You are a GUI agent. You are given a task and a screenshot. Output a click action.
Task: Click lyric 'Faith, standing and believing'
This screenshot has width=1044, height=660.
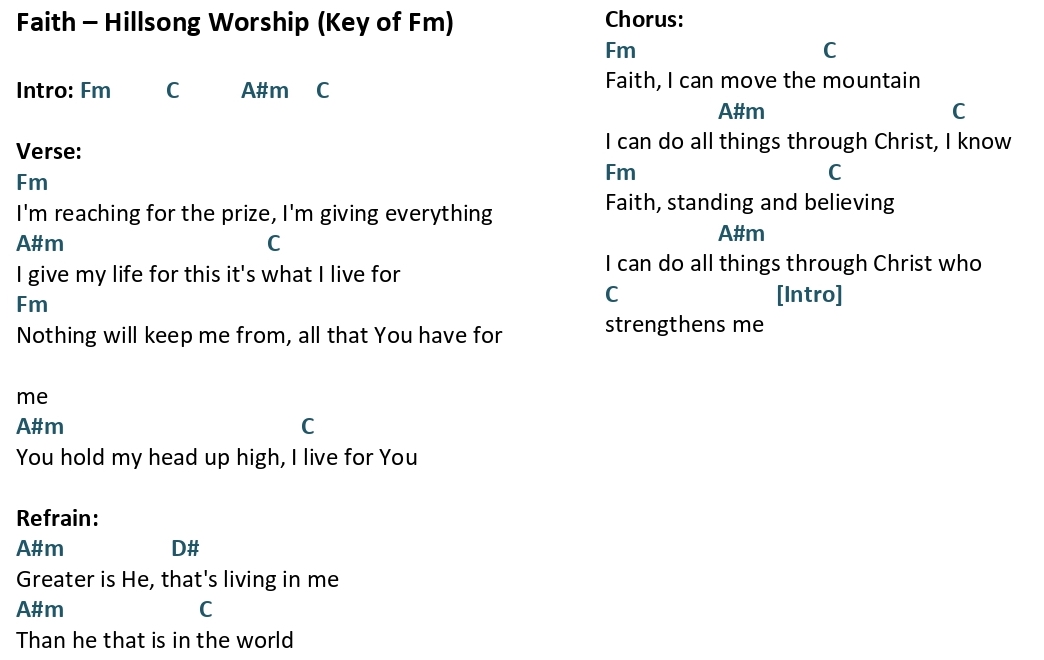pos(750,202)
